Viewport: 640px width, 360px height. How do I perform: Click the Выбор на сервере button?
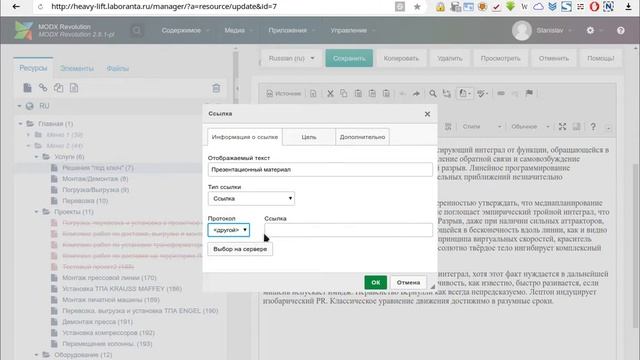click(x=240, y=249)
